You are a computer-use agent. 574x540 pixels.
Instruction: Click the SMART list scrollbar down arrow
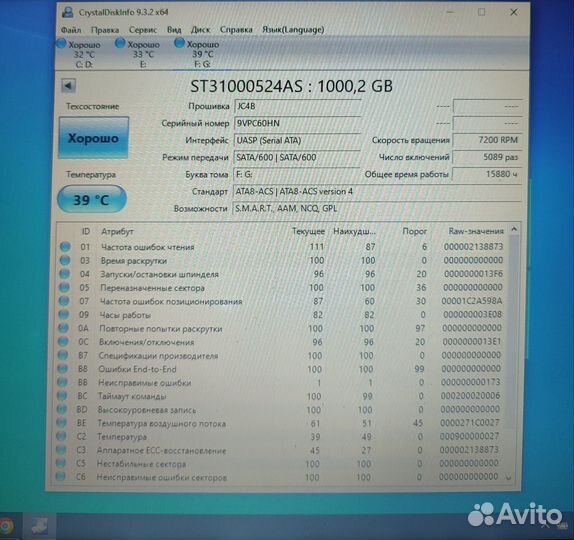point(509,477)
